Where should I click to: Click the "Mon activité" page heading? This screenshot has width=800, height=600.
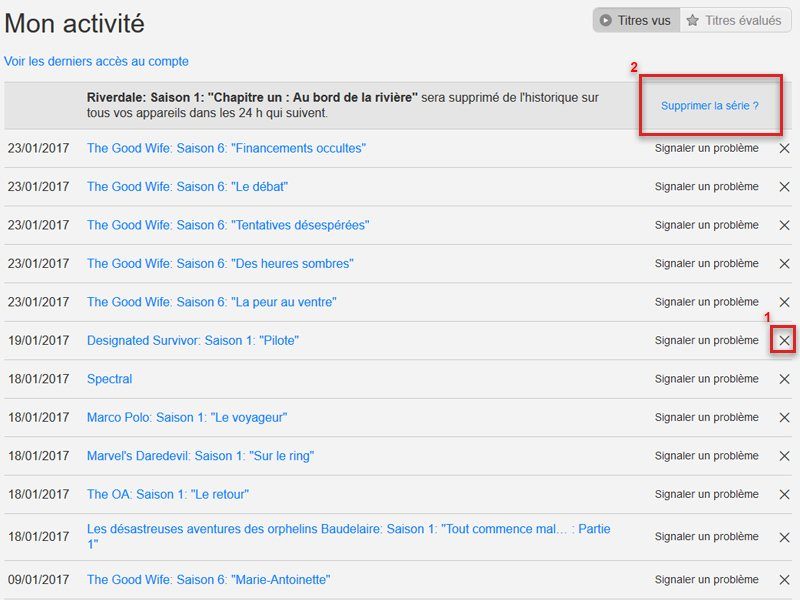(74, 23)
